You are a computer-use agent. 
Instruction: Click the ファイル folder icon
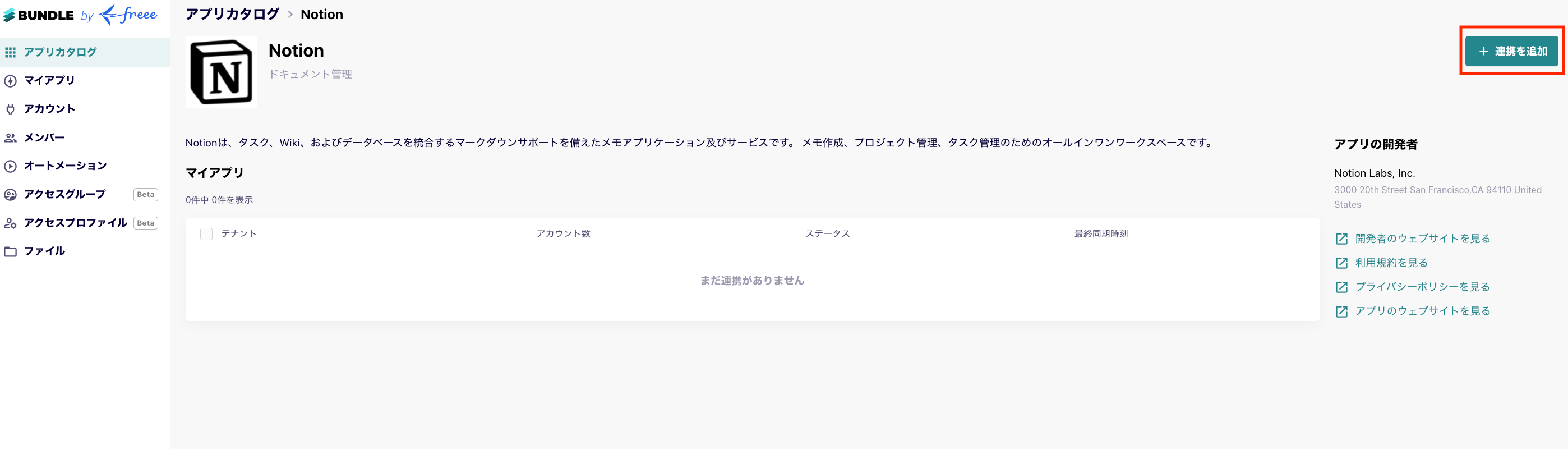[x=10, y=251]
